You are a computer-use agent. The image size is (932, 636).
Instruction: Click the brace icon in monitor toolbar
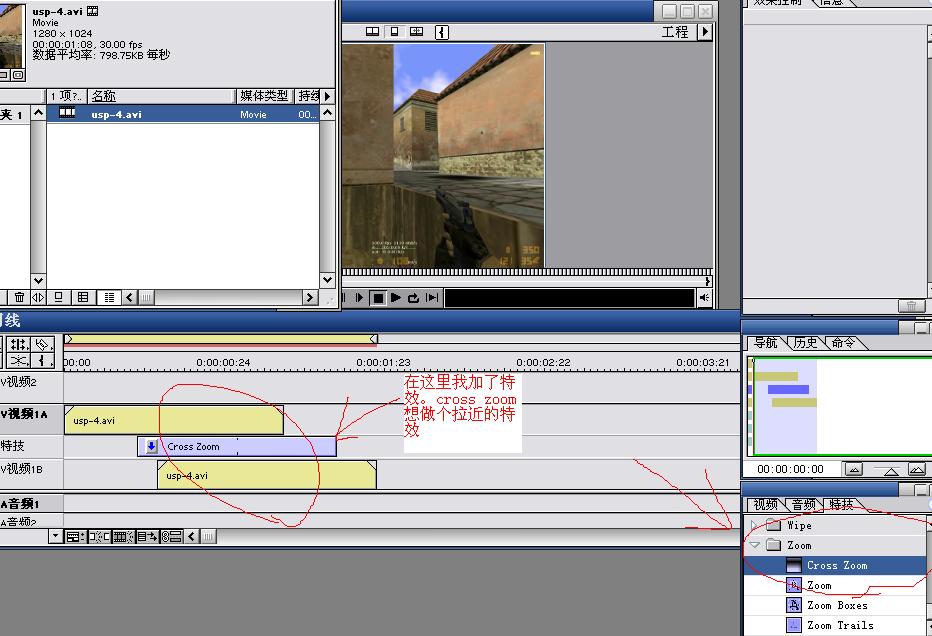[442, 32]
